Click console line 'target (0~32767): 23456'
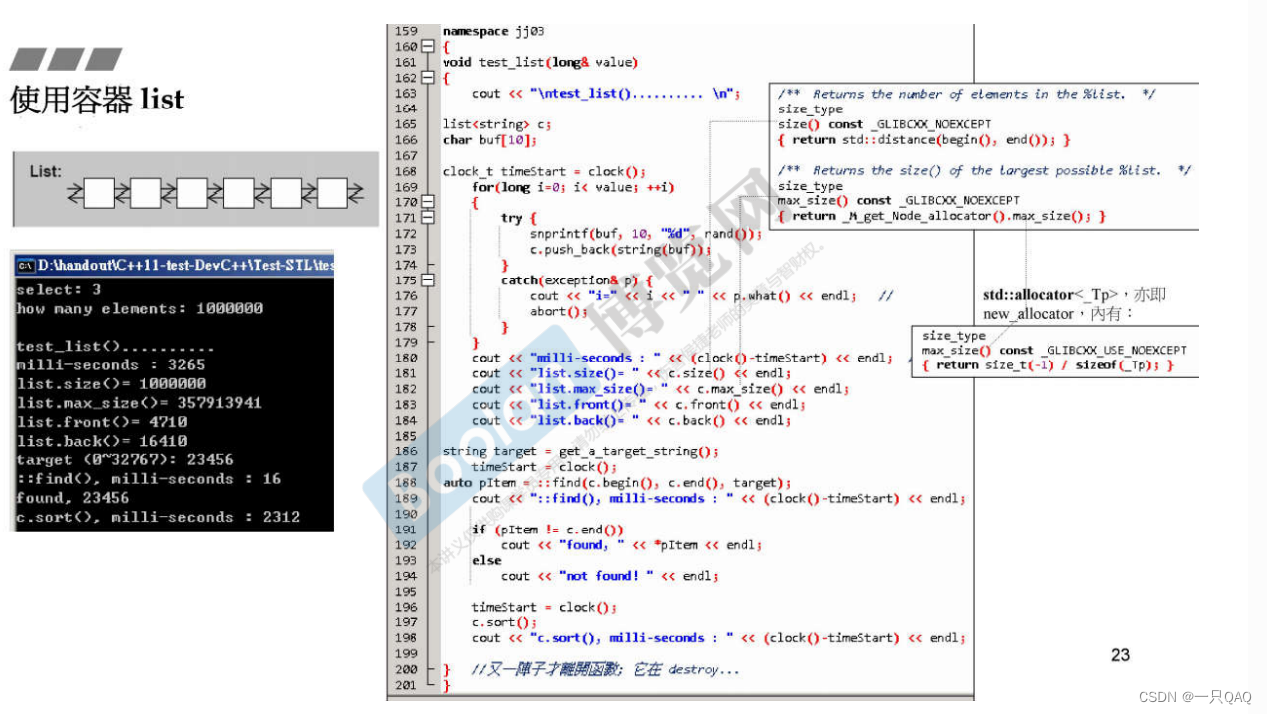The image size is (1267, 714). pos(125,460)
